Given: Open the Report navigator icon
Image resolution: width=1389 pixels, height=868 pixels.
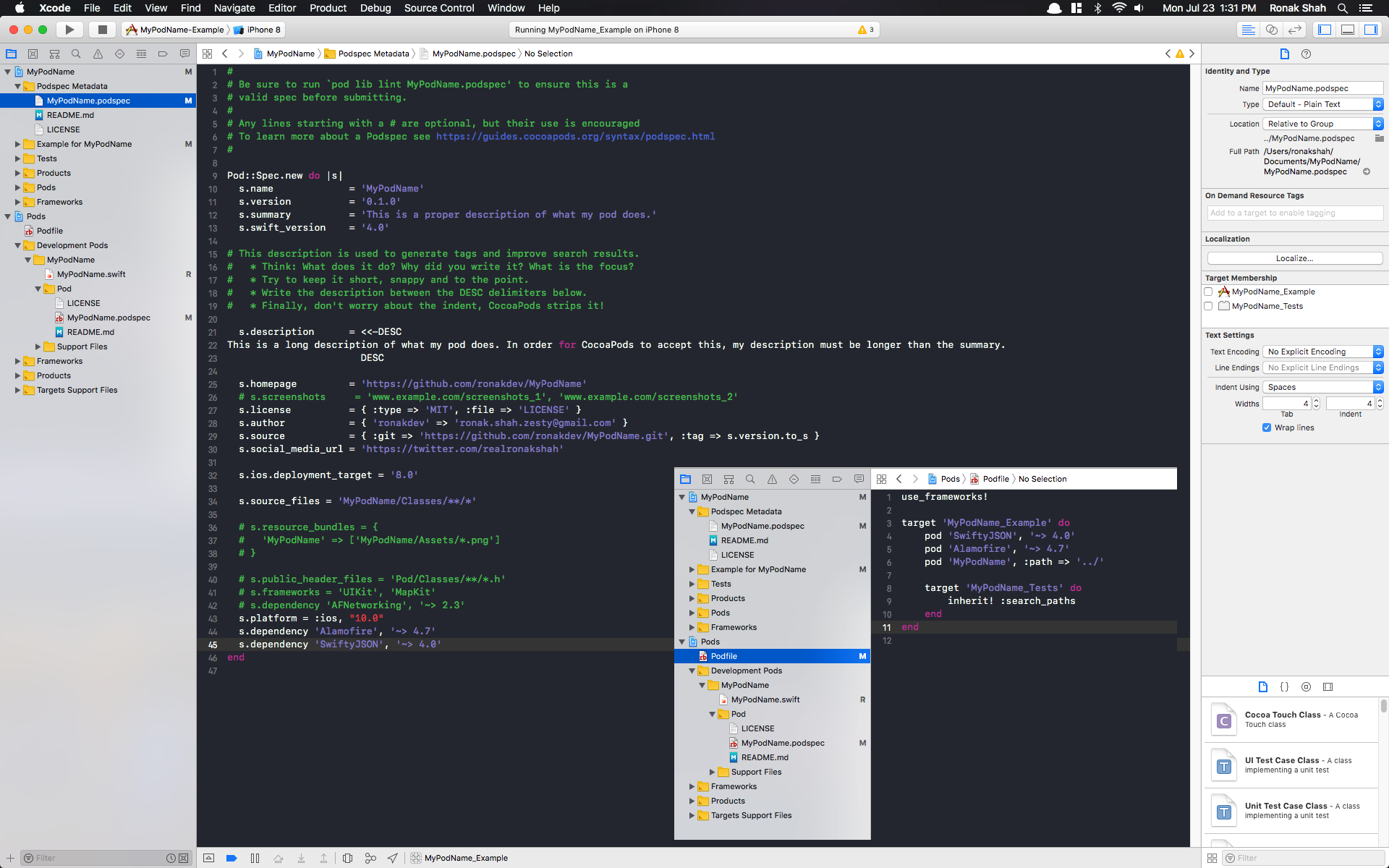Looking at the screenshot, I should click(x=184, y=54).
